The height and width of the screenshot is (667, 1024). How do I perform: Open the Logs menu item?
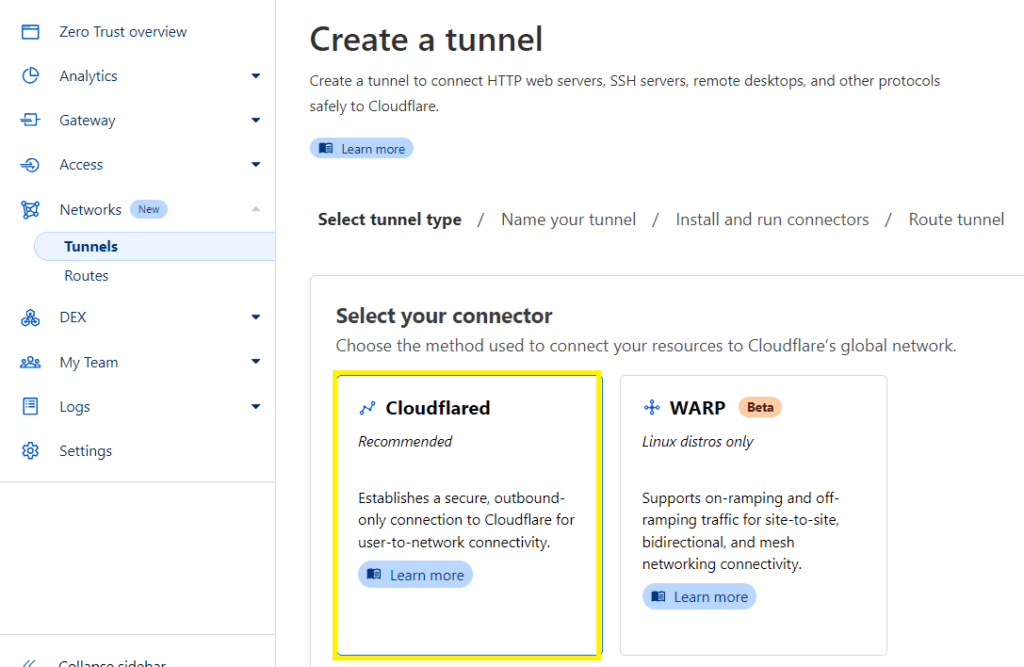[74, 406]
